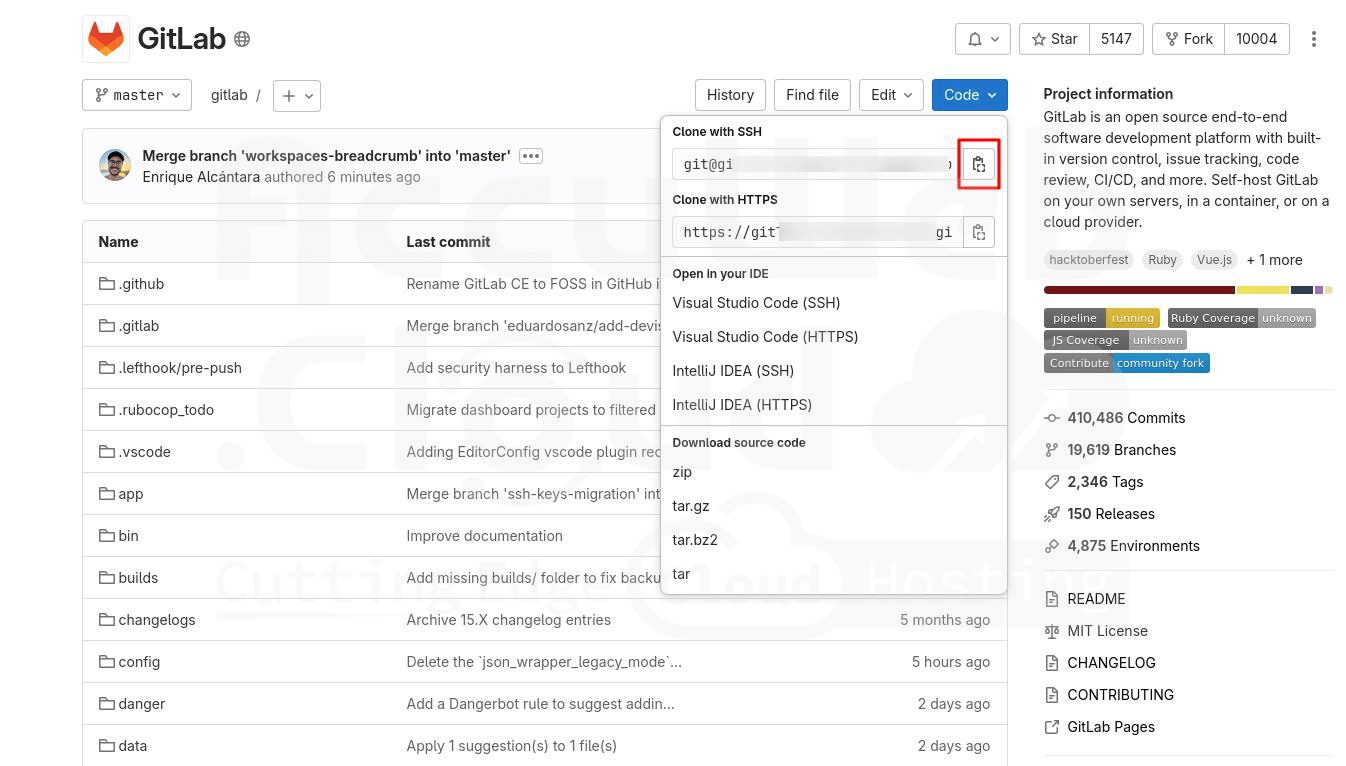Click the environments icon beside 4,875 Environments
The height and width of the screenshot is (766, 1346).
pos(1050,545)
